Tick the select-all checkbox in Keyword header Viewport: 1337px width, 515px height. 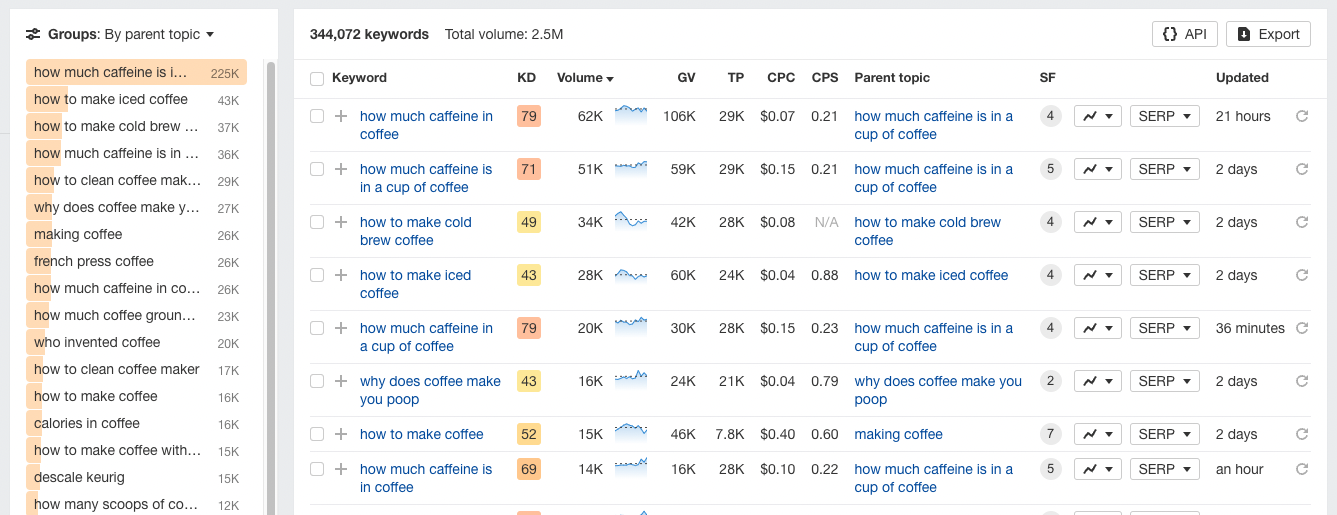[x=317, y=78]
